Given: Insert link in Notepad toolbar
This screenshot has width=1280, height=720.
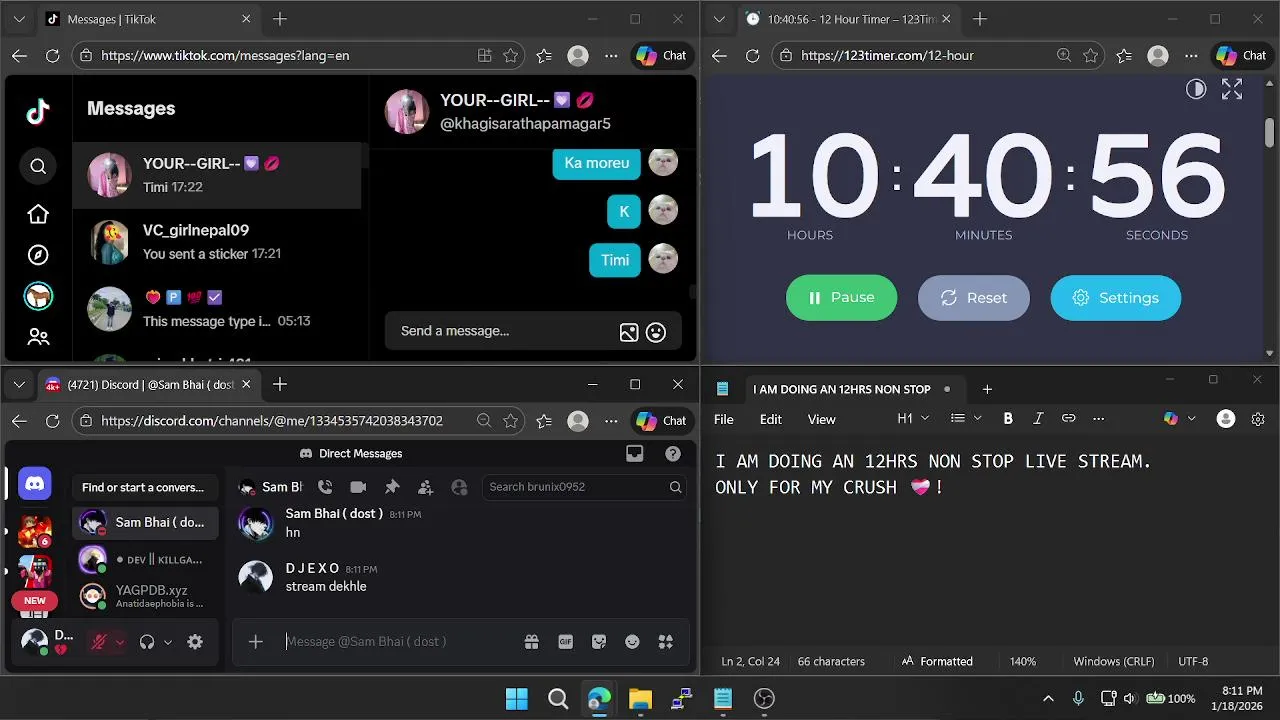Looking at the screenshot, I should 1069,419.
